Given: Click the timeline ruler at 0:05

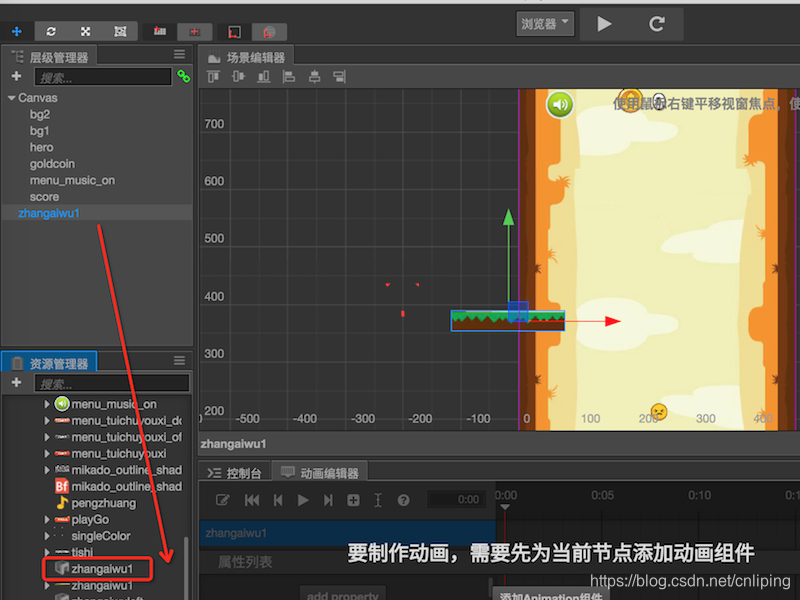Looking at the screenshot, I should tap(601, 495).
